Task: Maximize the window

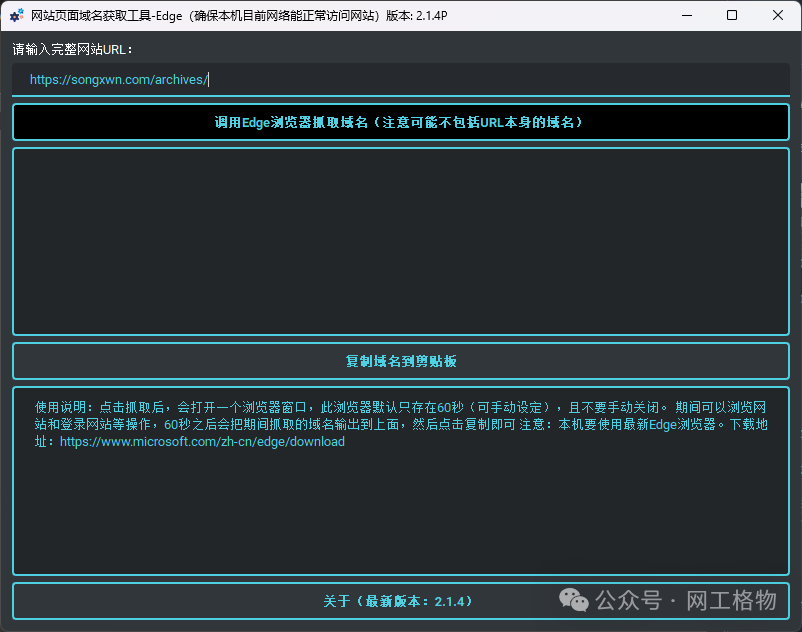Action: (x=732, y=15)
